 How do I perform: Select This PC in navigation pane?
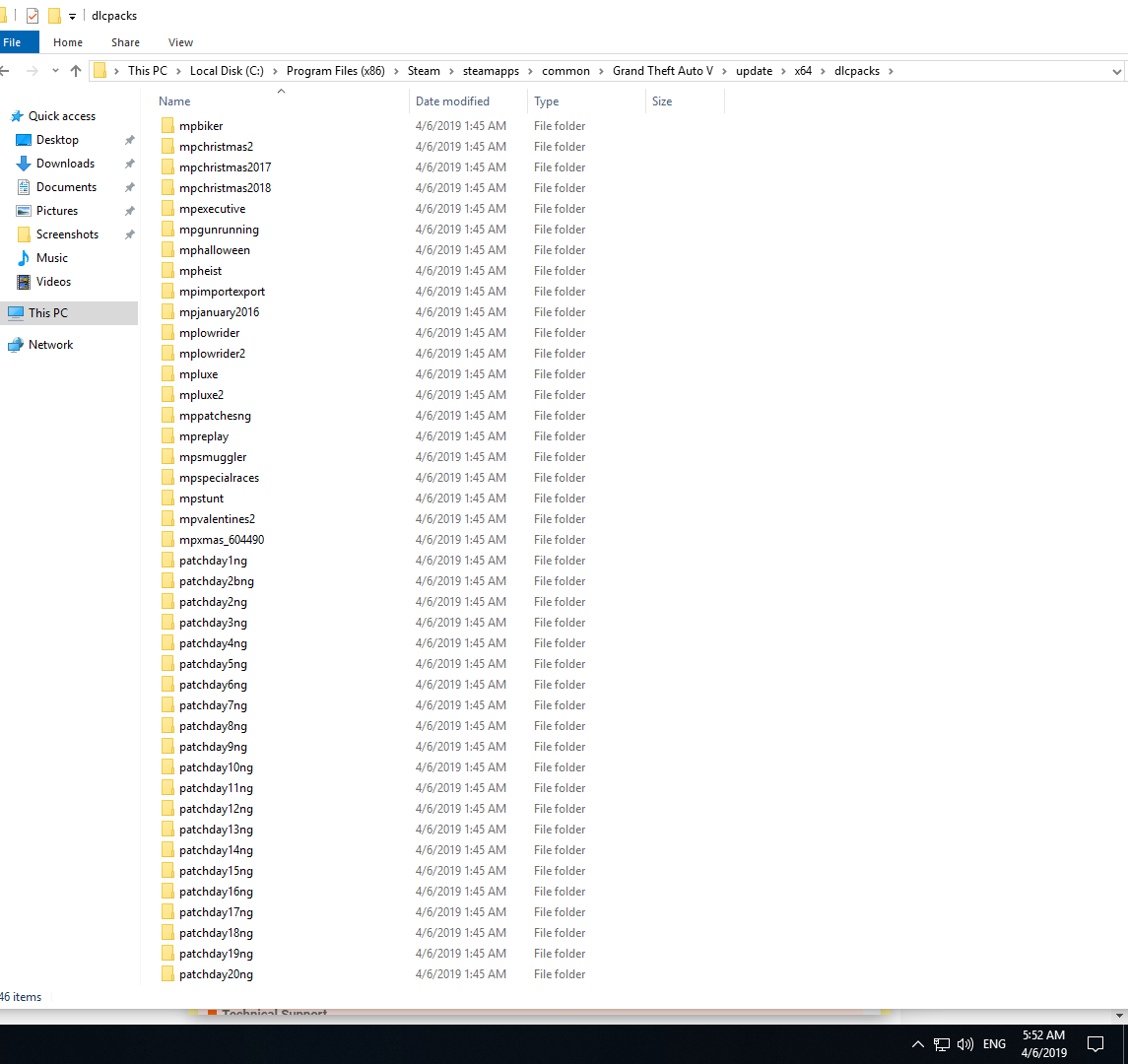point(48,313)
